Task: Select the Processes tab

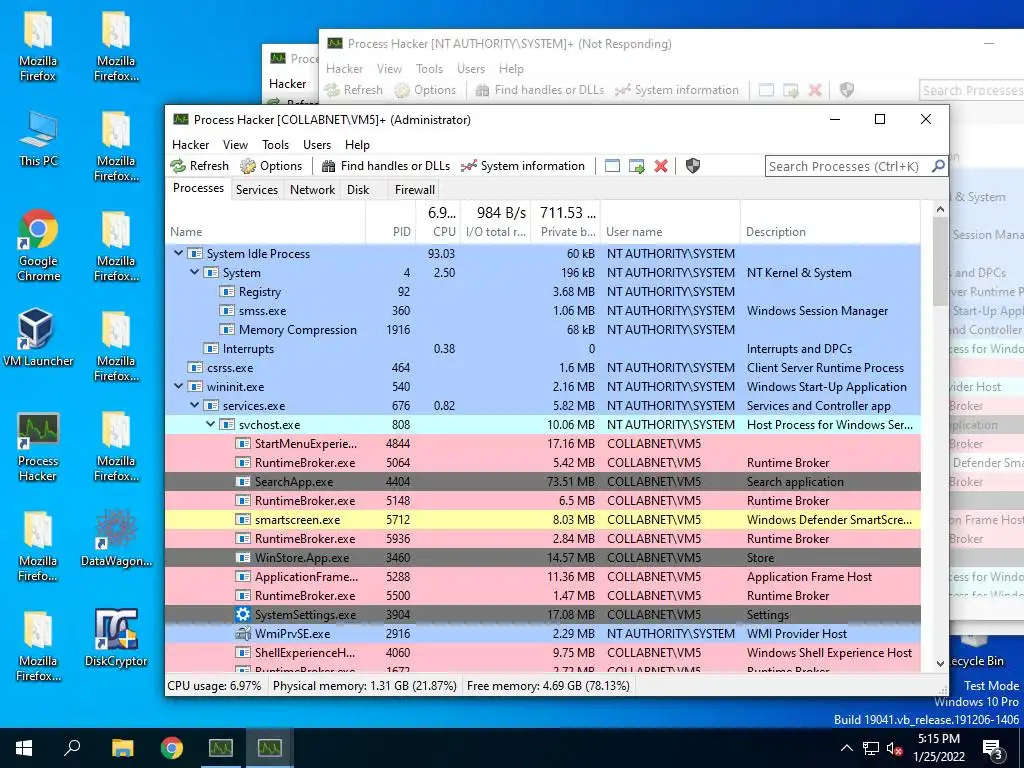Action: [x=198, y=188]
